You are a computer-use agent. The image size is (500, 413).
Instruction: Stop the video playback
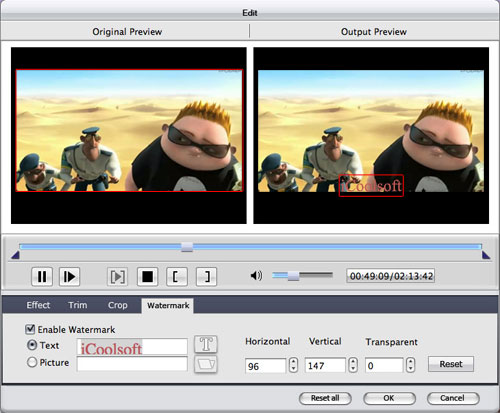point(147,276)
